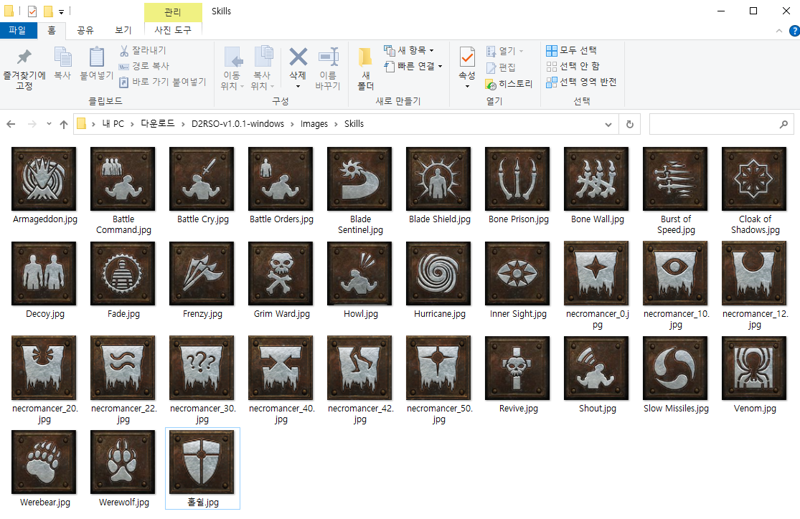Click Select all (모두 선택)

[571, 51]
